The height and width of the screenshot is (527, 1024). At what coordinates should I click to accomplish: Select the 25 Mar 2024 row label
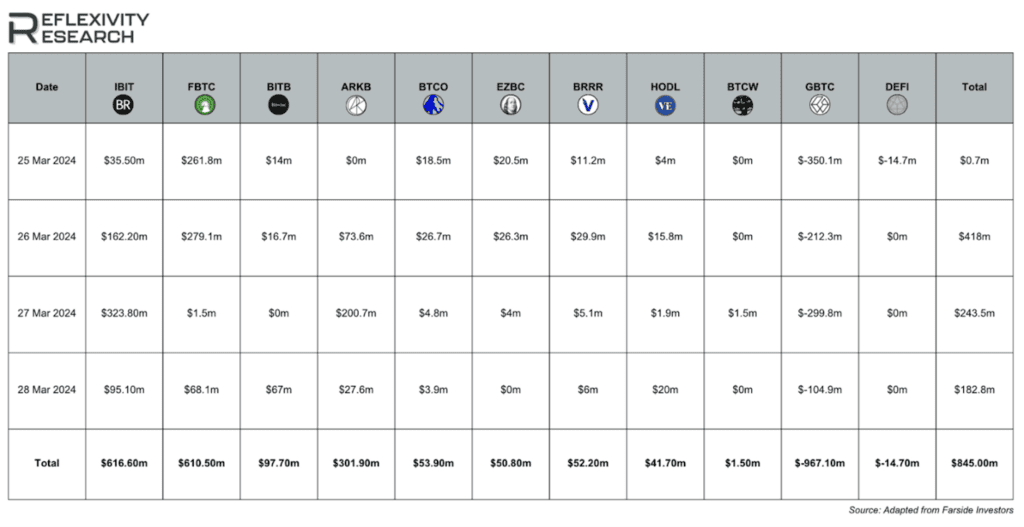47,161
